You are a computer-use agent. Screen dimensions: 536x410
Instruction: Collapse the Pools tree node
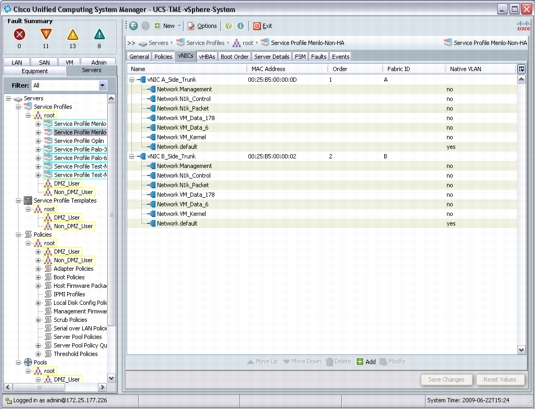pos(18,362)
